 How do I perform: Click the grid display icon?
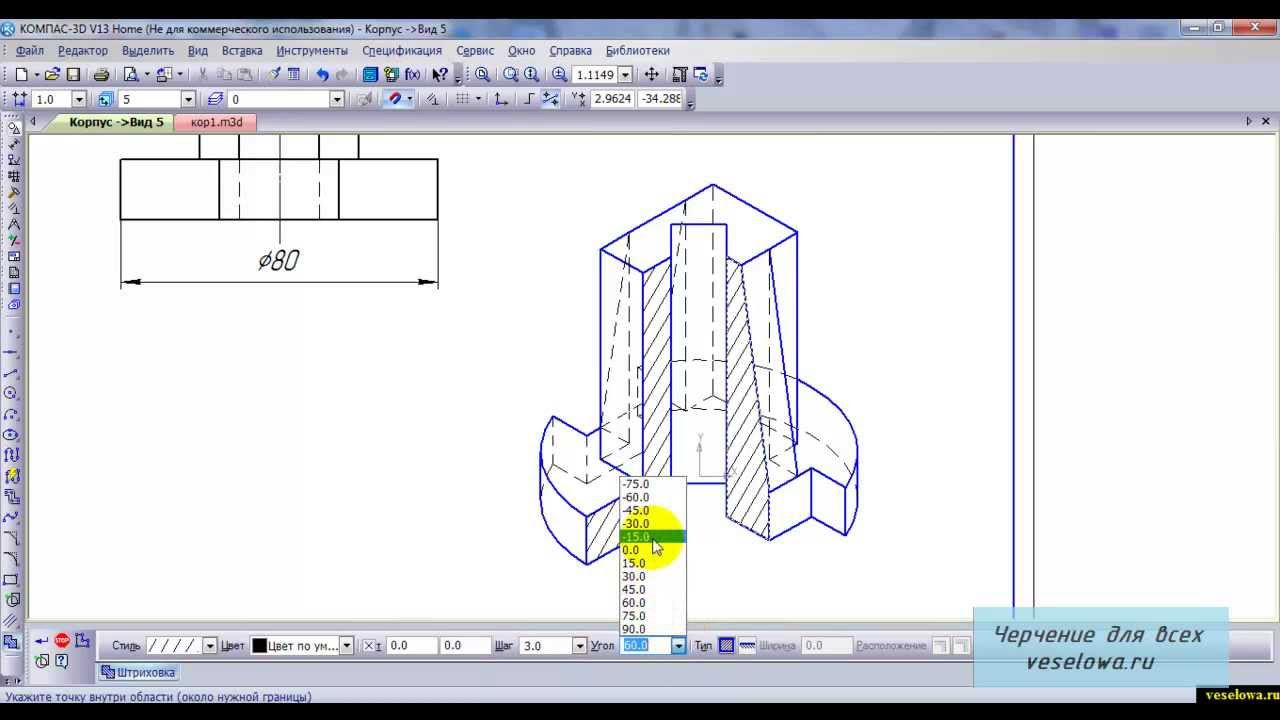pos(462,99)
